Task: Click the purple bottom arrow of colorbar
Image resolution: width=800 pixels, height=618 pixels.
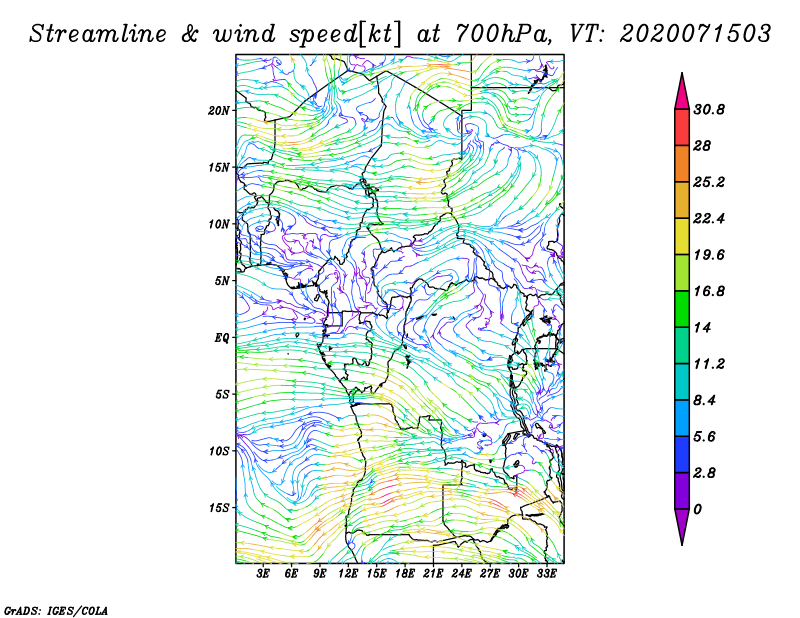Action: 682,526
